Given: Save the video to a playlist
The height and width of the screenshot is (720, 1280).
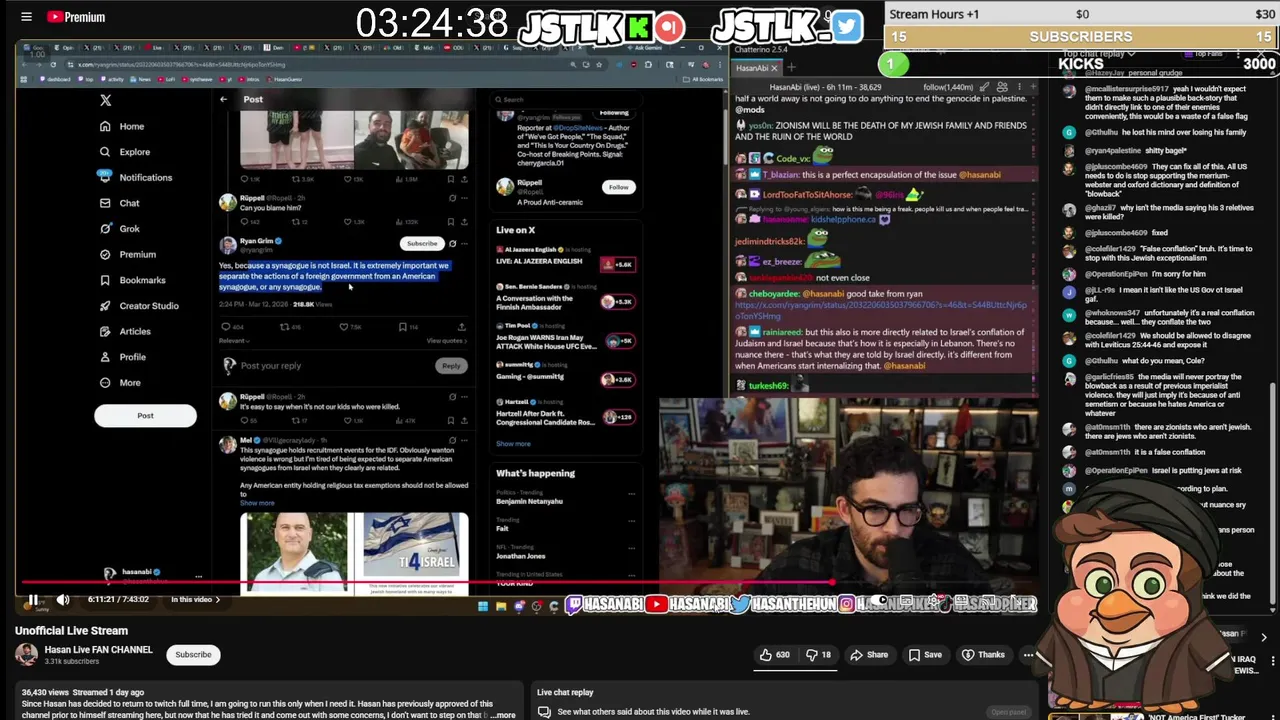Looking at the screenshot, I should (925, 655).
